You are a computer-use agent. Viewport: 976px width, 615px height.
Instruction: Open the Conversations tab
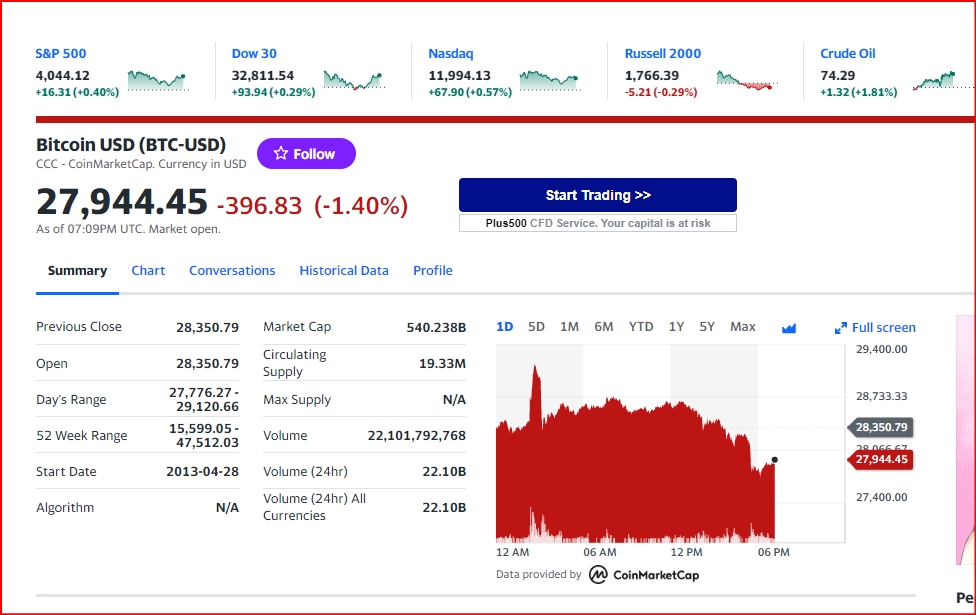click(232, 271)
